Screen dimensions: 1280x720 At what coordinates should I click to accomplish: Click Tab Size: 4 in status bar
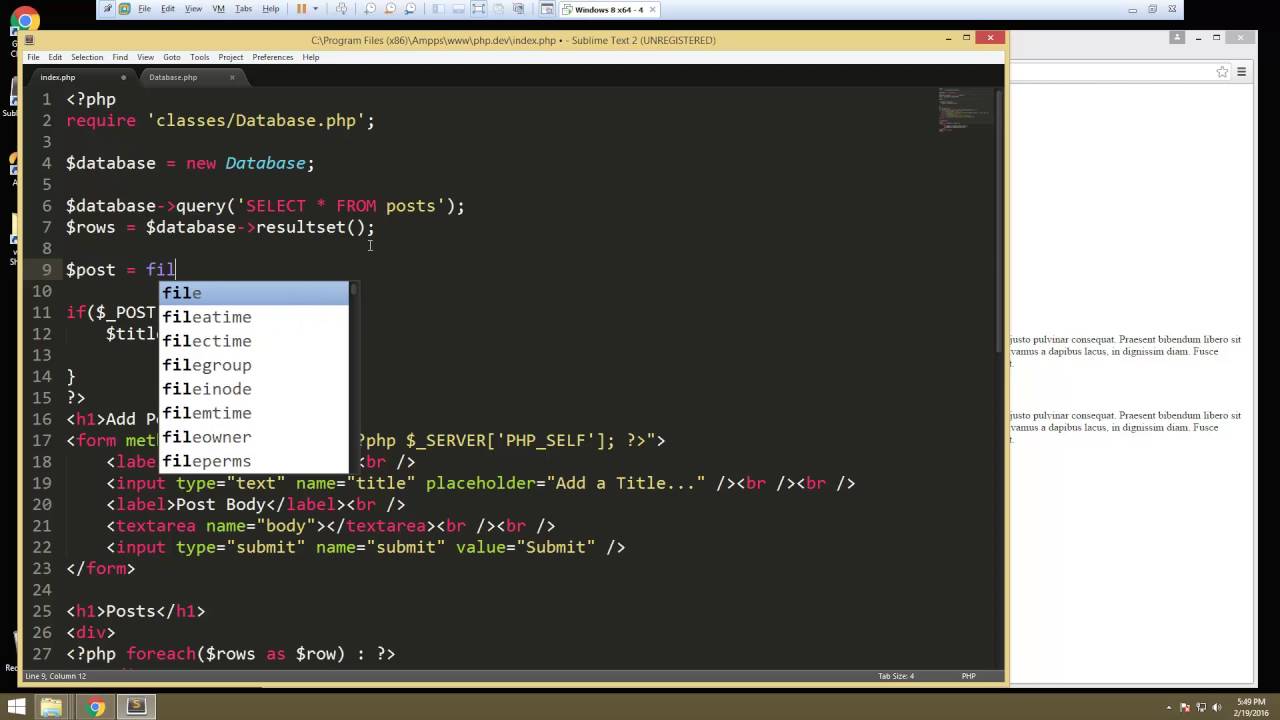tap(896, 676)
